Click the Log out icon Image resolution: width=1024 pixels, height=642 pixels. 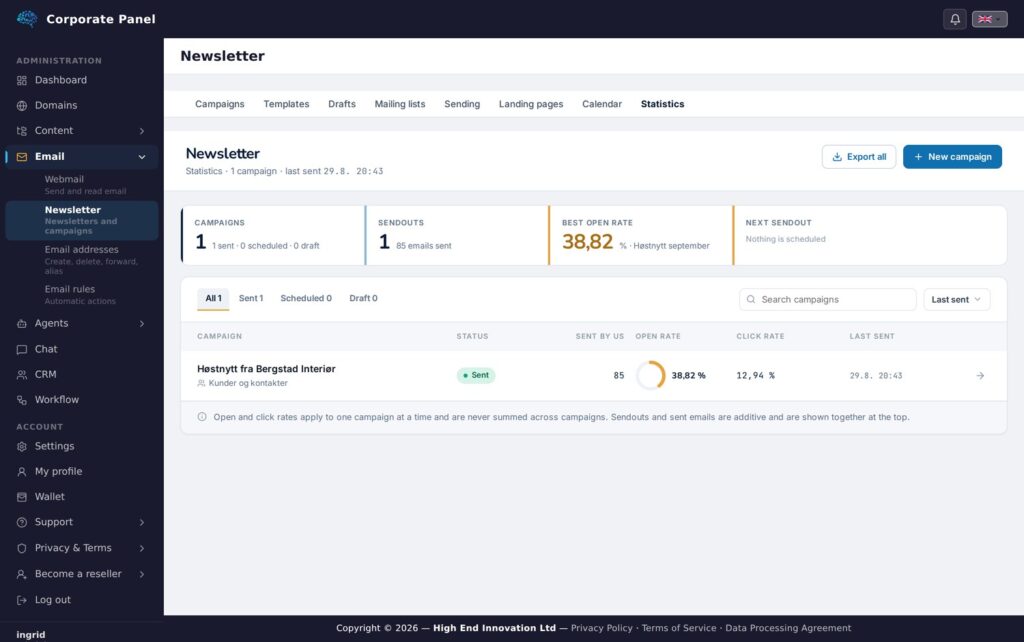click(x=22, y=600)
